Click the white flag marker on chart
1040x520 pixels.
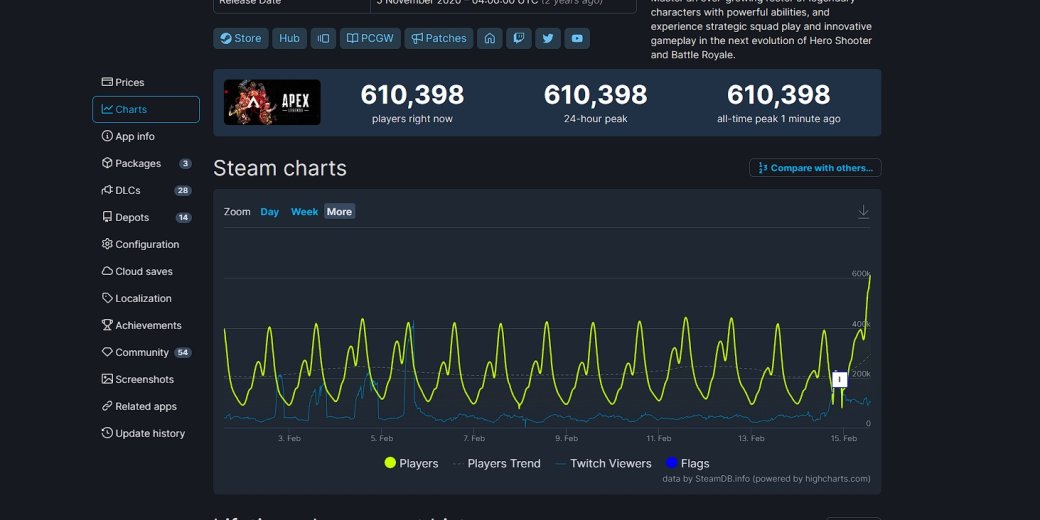[x=840, y=379]
